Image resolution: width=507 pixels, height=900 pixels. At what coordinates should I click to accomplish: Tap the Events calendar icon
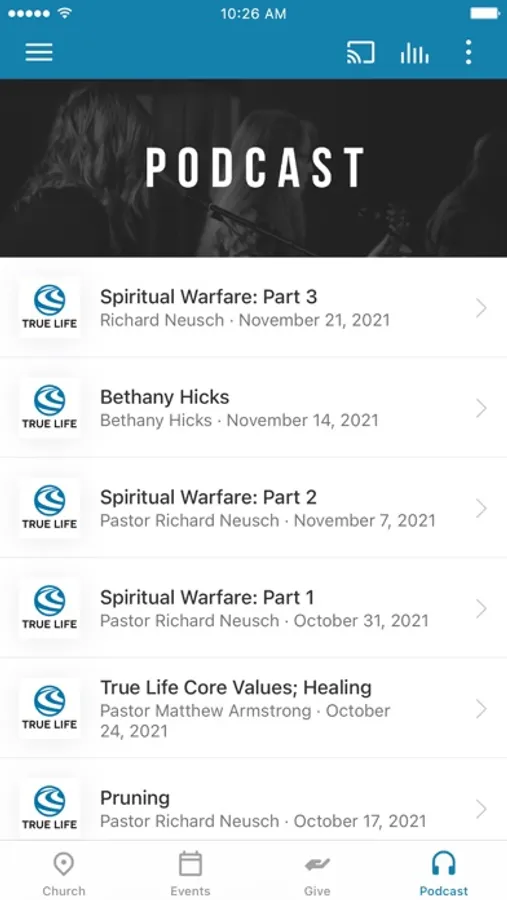coord(190,864)
